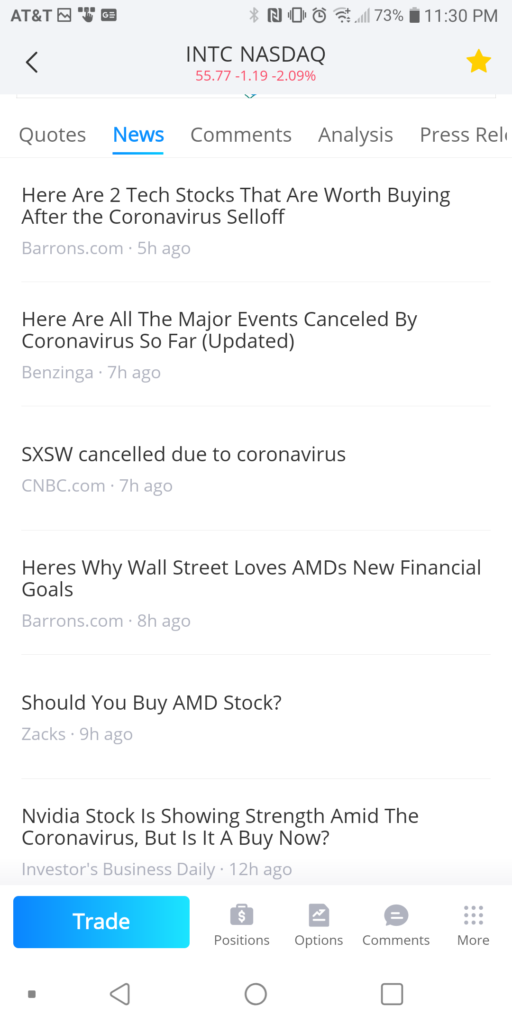Screen dimensions: 512x1024
Task: Switch to the Quotes tab
Action: 52,135
